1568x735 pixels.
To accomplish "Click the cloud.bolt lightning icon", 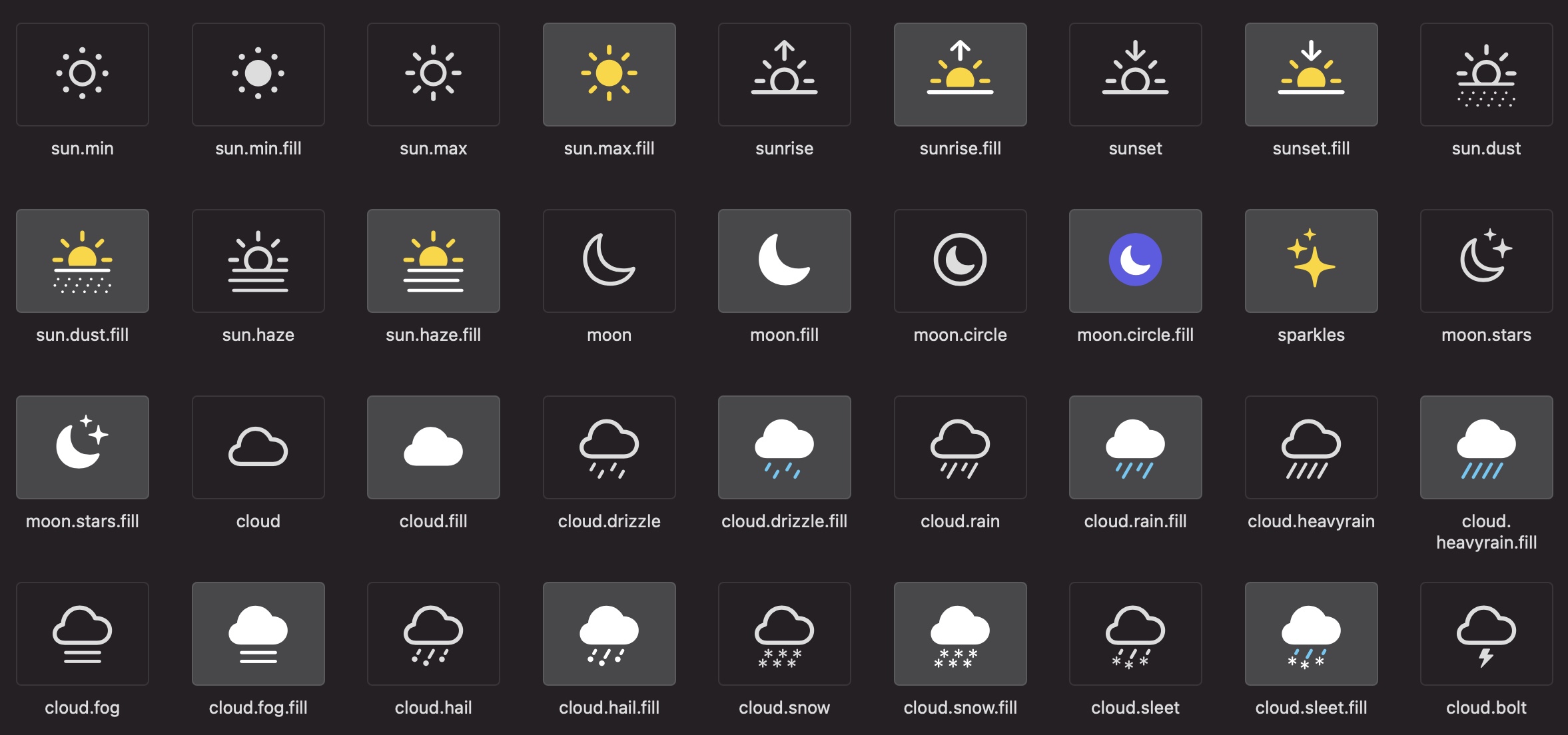I will [x=1485, y=633].
